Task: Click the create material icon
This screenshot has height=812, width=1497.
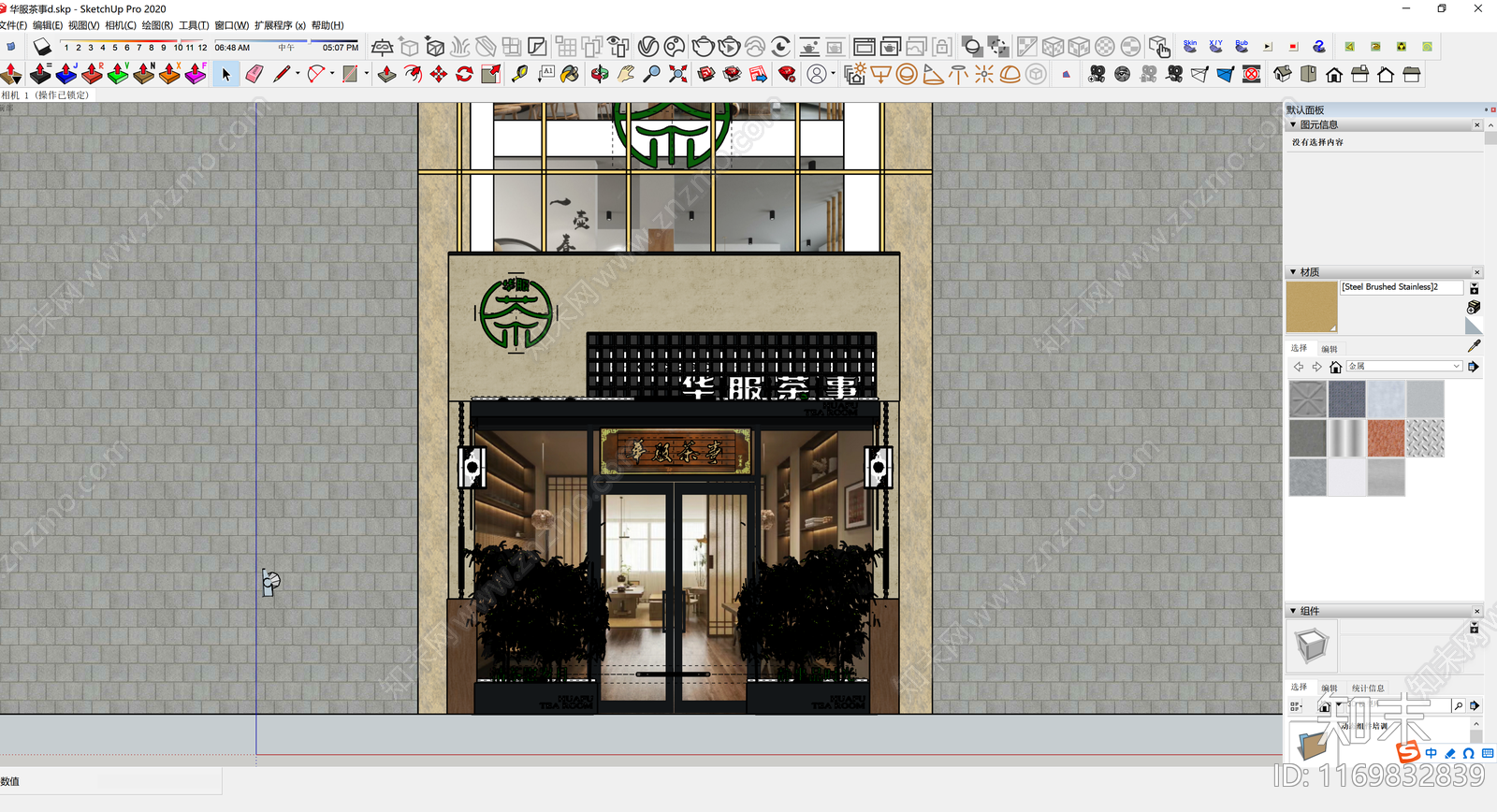Action: tap(1474, 307)
